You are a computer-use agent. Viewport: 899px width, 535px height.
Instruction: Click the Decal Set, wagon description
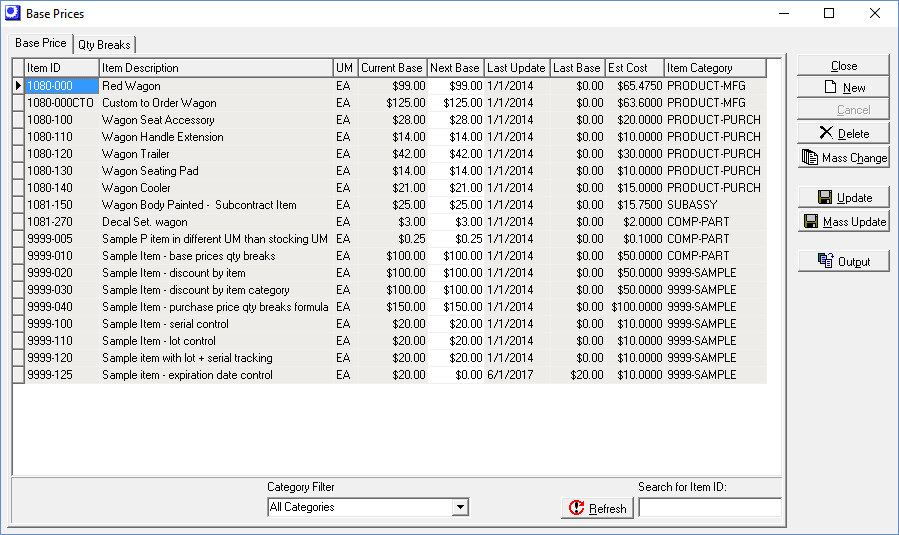click(x=144, y=222)
